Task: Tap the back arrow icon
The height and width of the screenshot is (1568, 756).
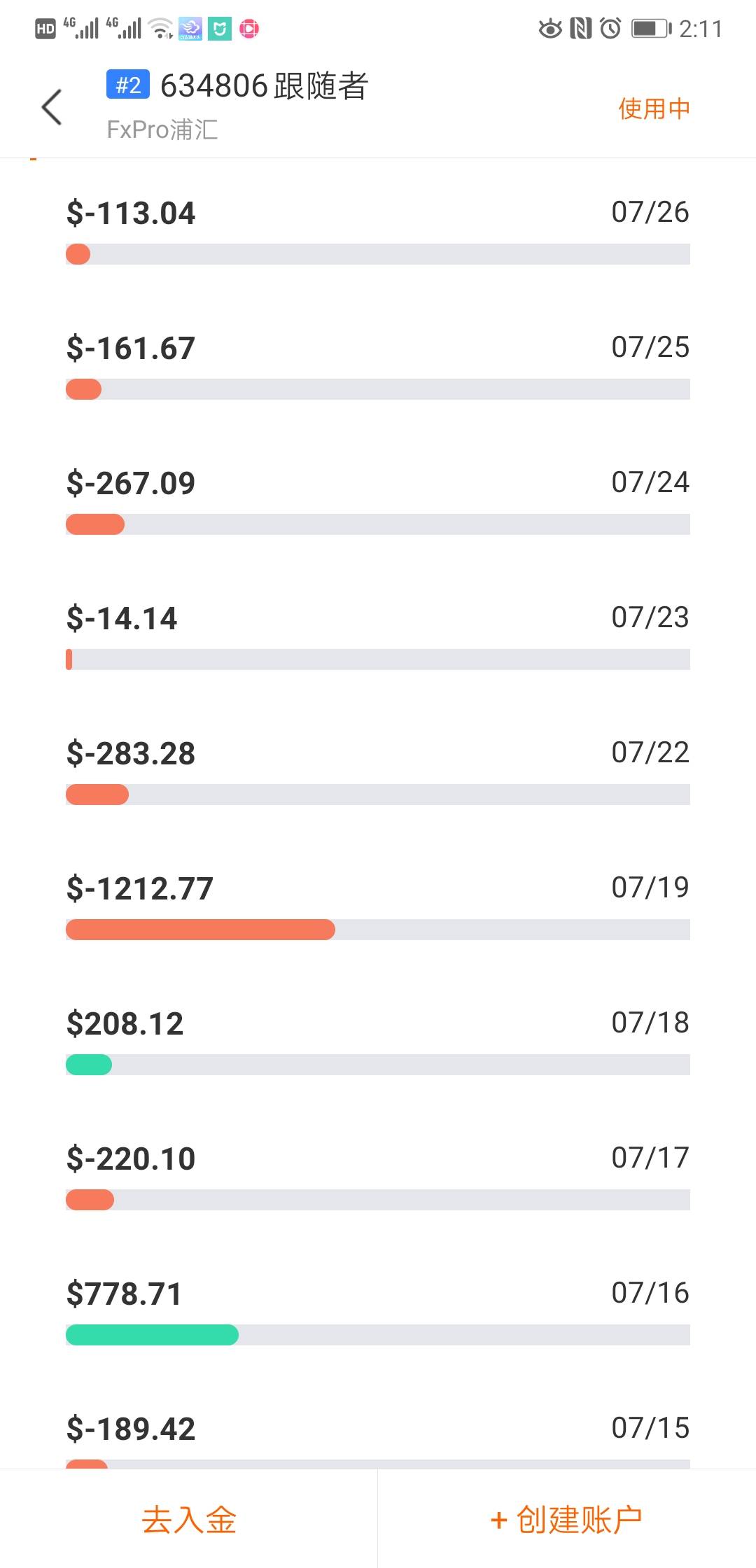Action: pos(52,107)
